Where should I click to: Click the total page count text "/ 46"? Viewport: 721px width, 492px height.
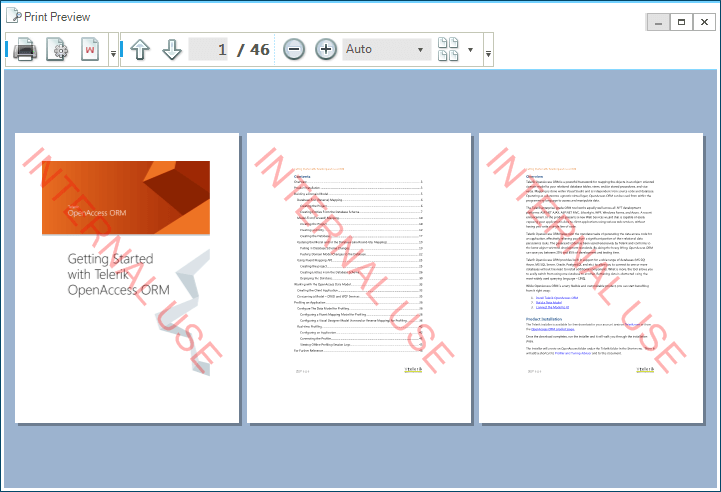(253, 49)
